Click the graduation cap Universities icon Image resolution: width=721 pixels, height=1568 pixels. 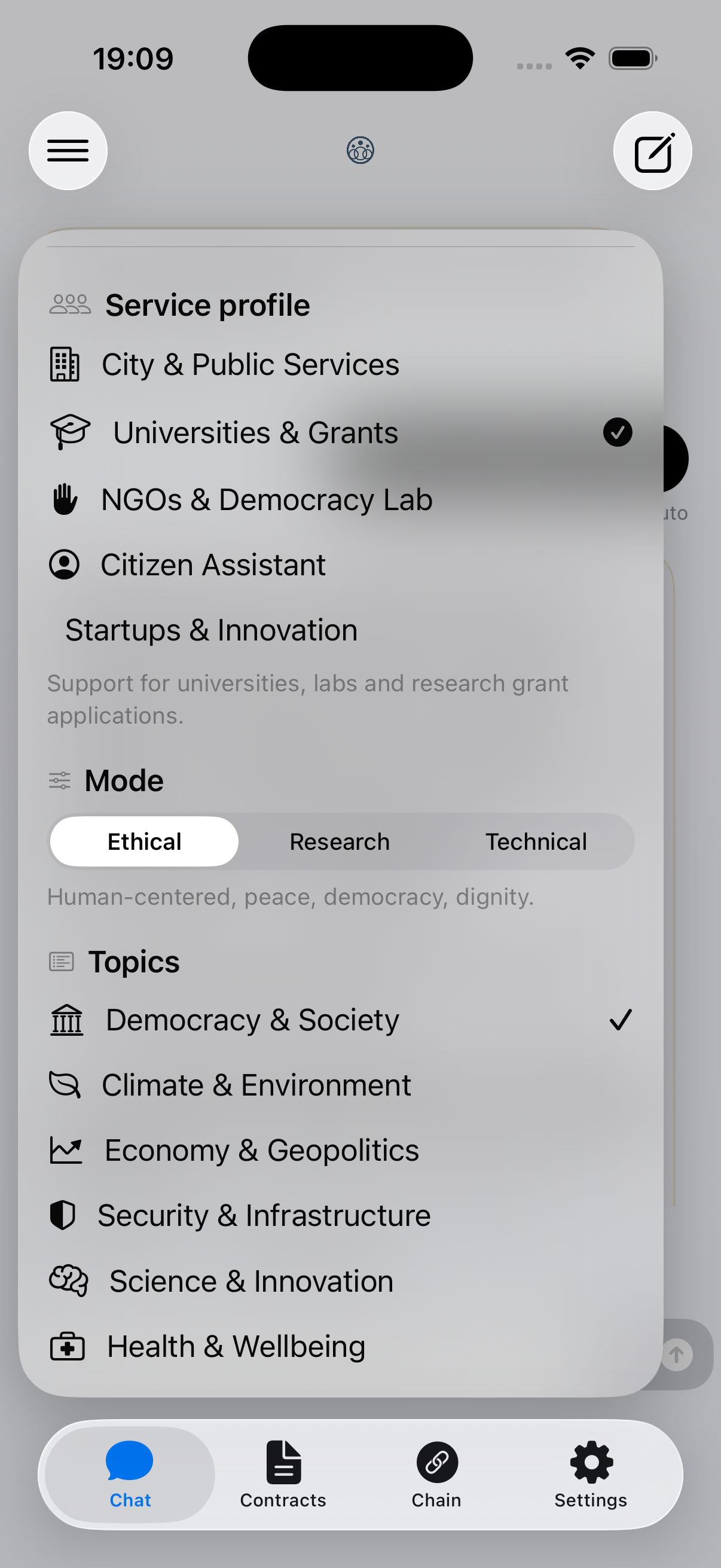(x=70, y=432)
